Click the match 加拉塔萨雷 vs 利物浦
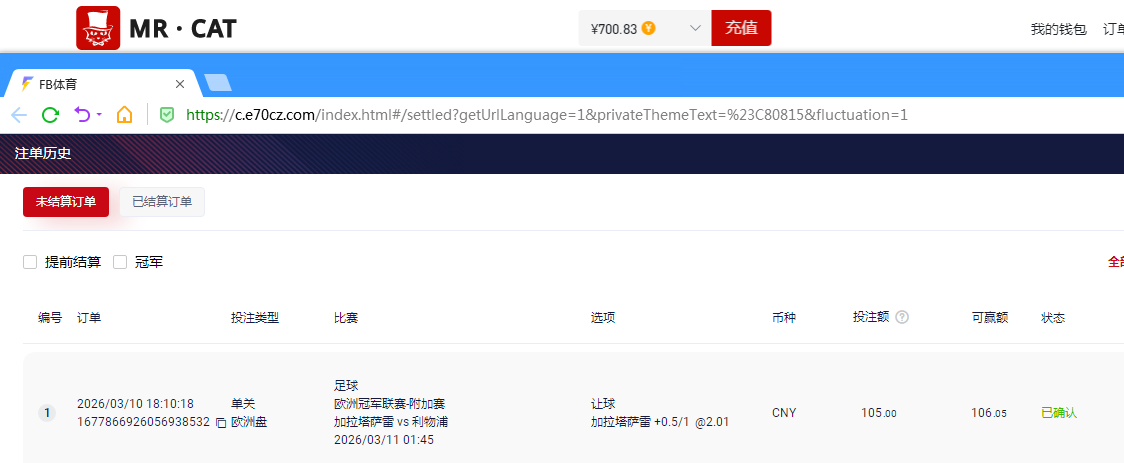The width and height of the screenshot is (1124, 463). 391,421
